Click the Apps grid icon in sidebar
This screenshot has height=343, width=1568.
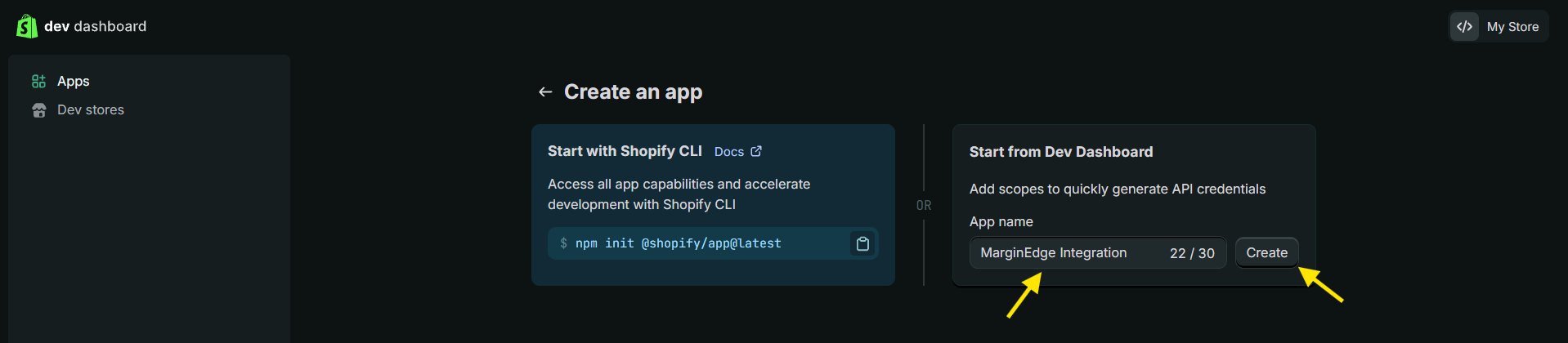[x=38, y=82]
